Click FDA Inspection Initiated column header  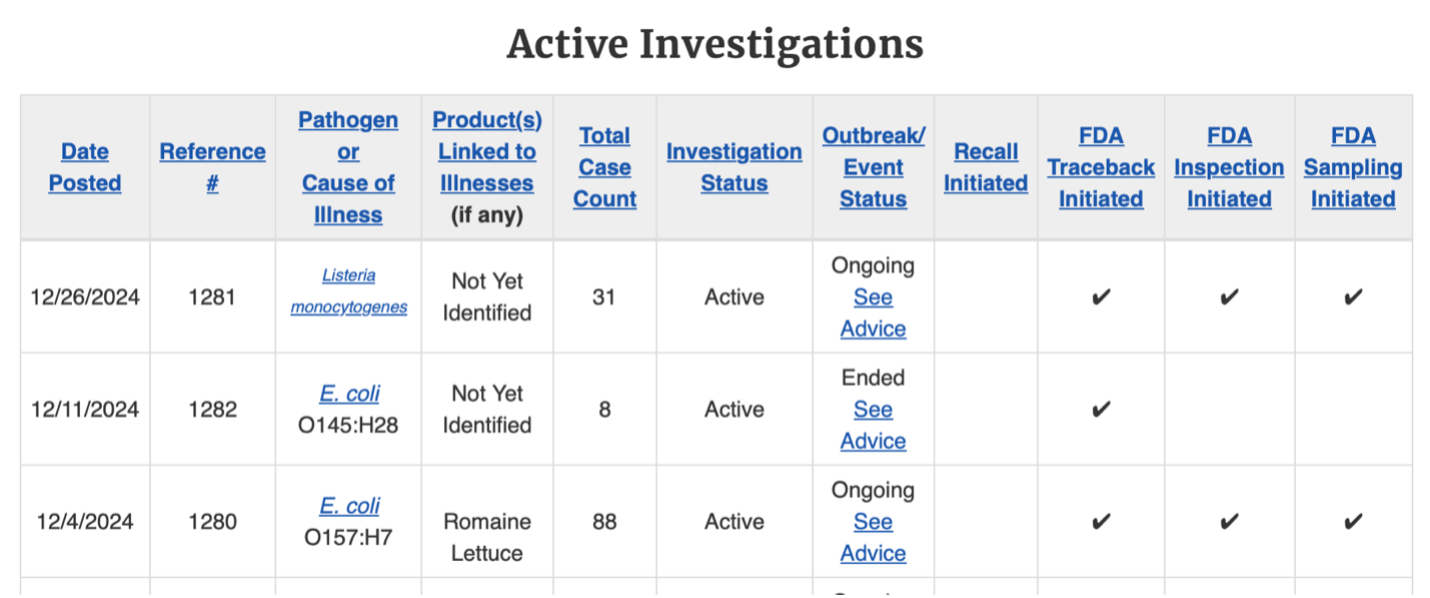1228,167
